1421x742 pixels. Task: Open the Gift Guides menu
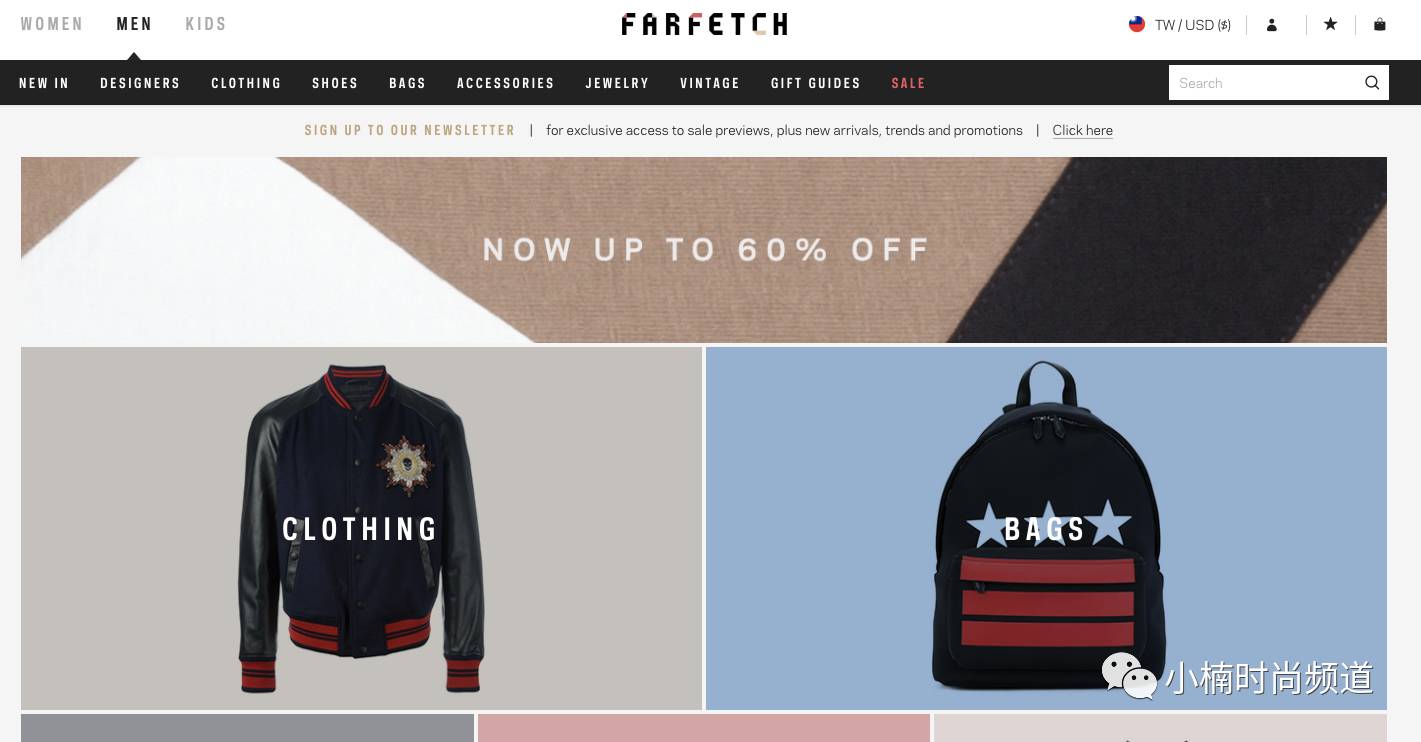(x=816, y=83)
